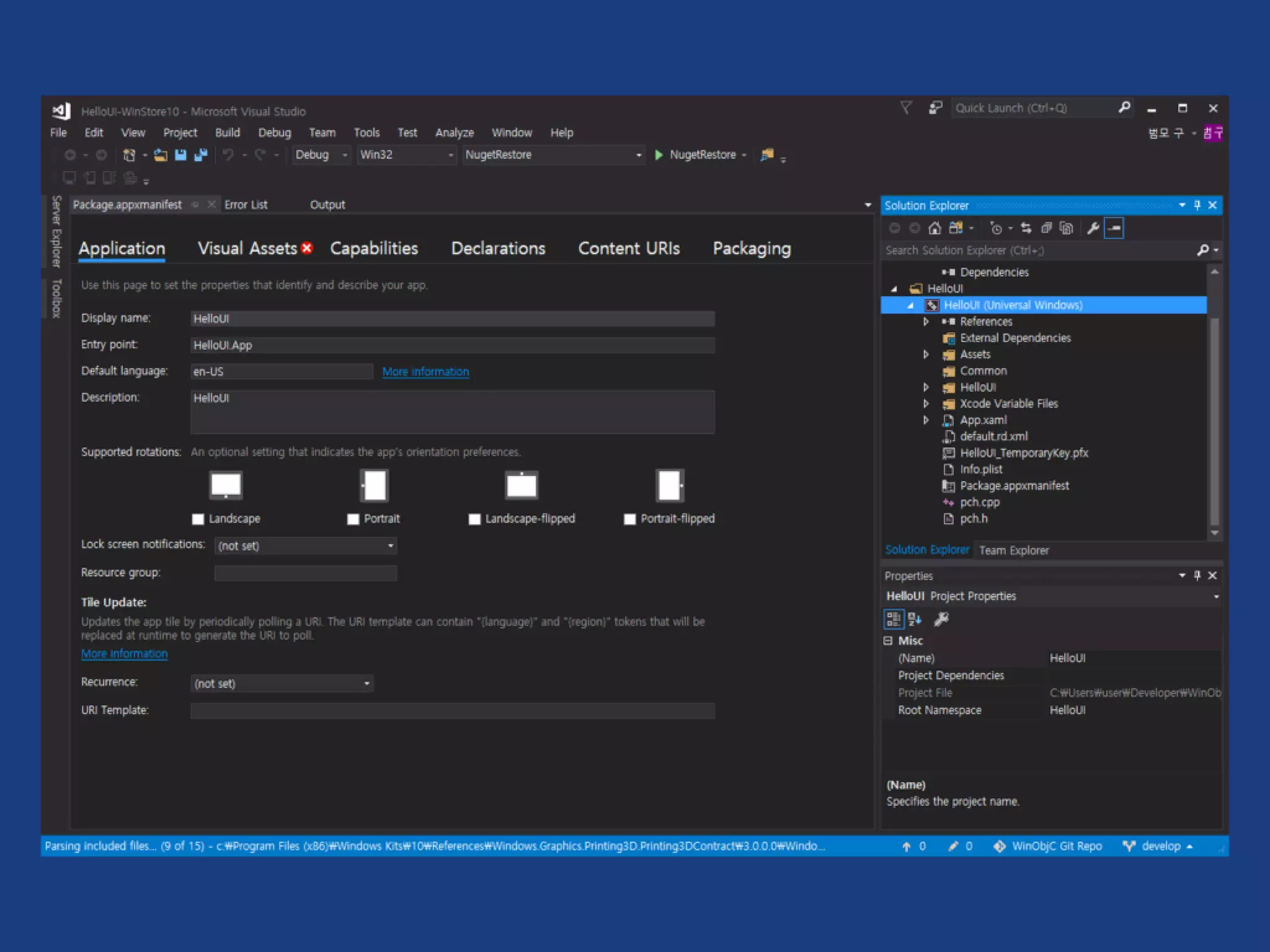Switch to the Capabilities tab
This screenshot has height=952, width=1270.
(x=374, y=249)
